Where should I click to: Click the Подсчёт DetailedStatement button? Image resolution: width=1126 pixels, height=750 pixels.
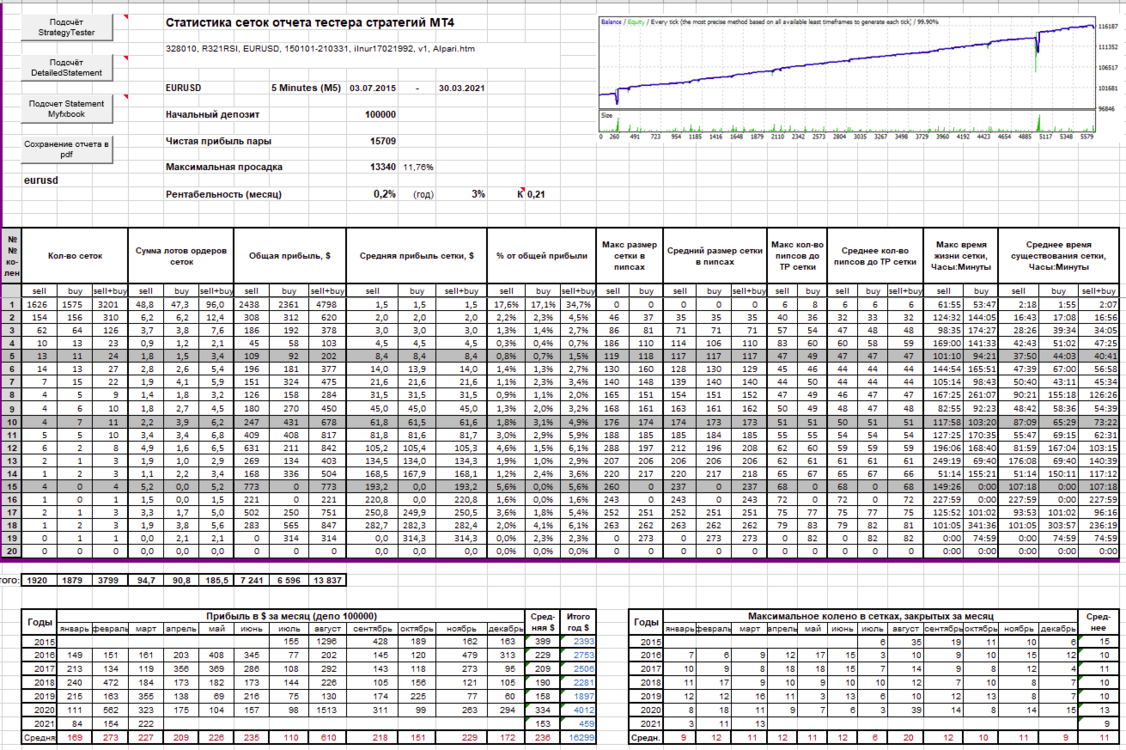[x=66, y=68]
